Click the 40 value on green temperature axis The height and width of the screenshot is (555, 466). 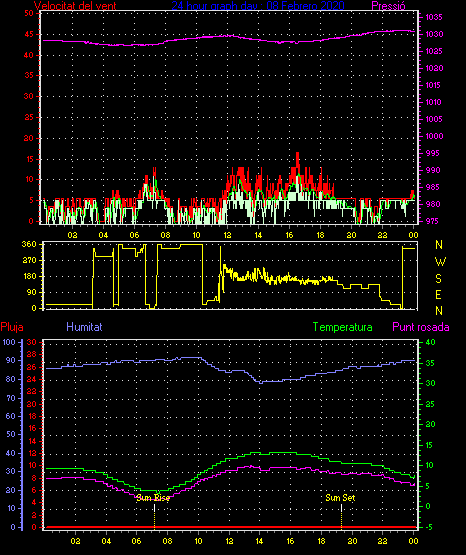[x=430, y=342]
